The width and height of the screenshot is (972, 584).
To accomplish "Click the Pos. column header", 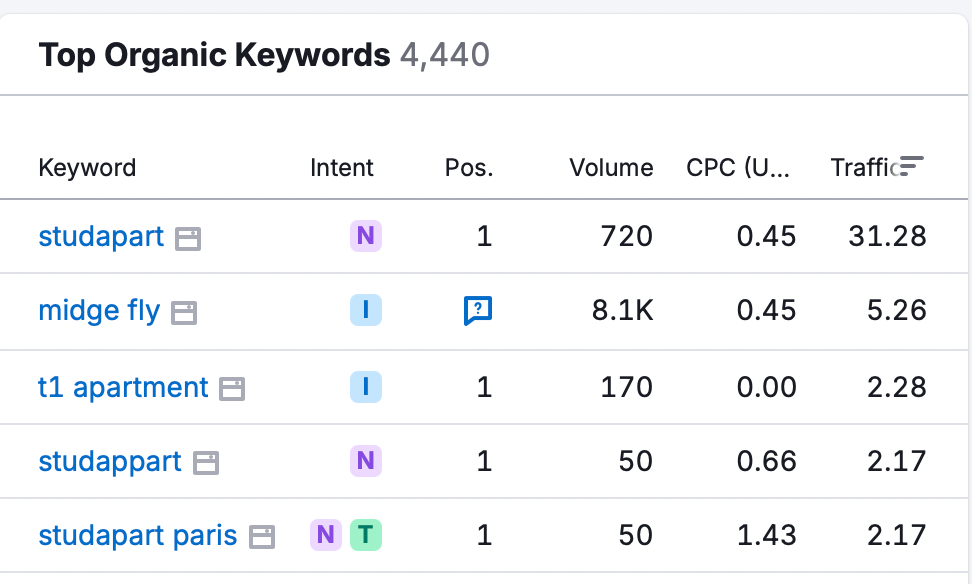I will (469, 168).
